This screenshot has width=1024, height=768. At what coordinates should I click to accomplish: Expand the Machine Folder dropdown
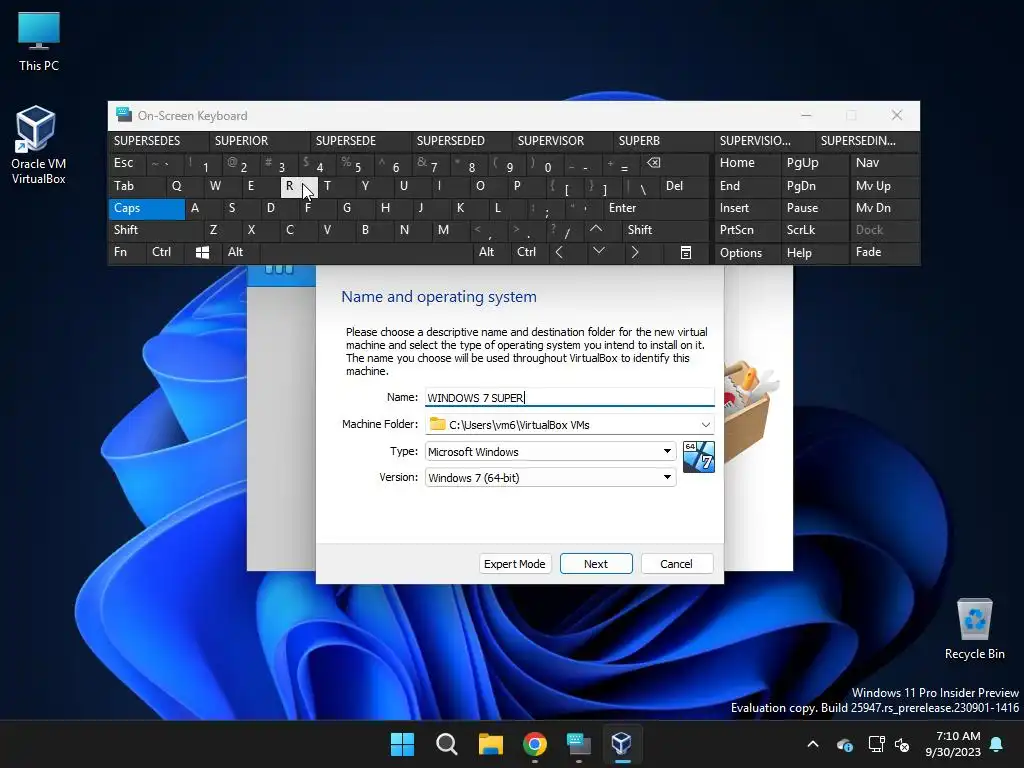(705, 424)
